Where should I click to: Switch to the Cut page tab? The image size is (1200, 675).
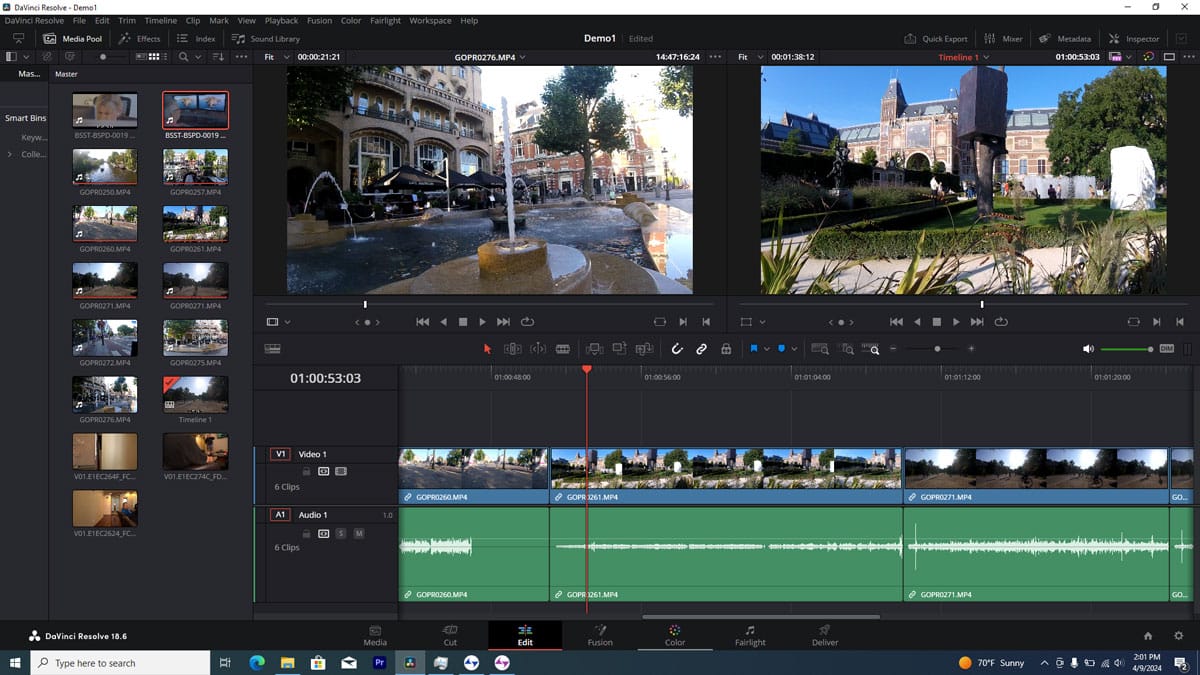coord(450,635)
